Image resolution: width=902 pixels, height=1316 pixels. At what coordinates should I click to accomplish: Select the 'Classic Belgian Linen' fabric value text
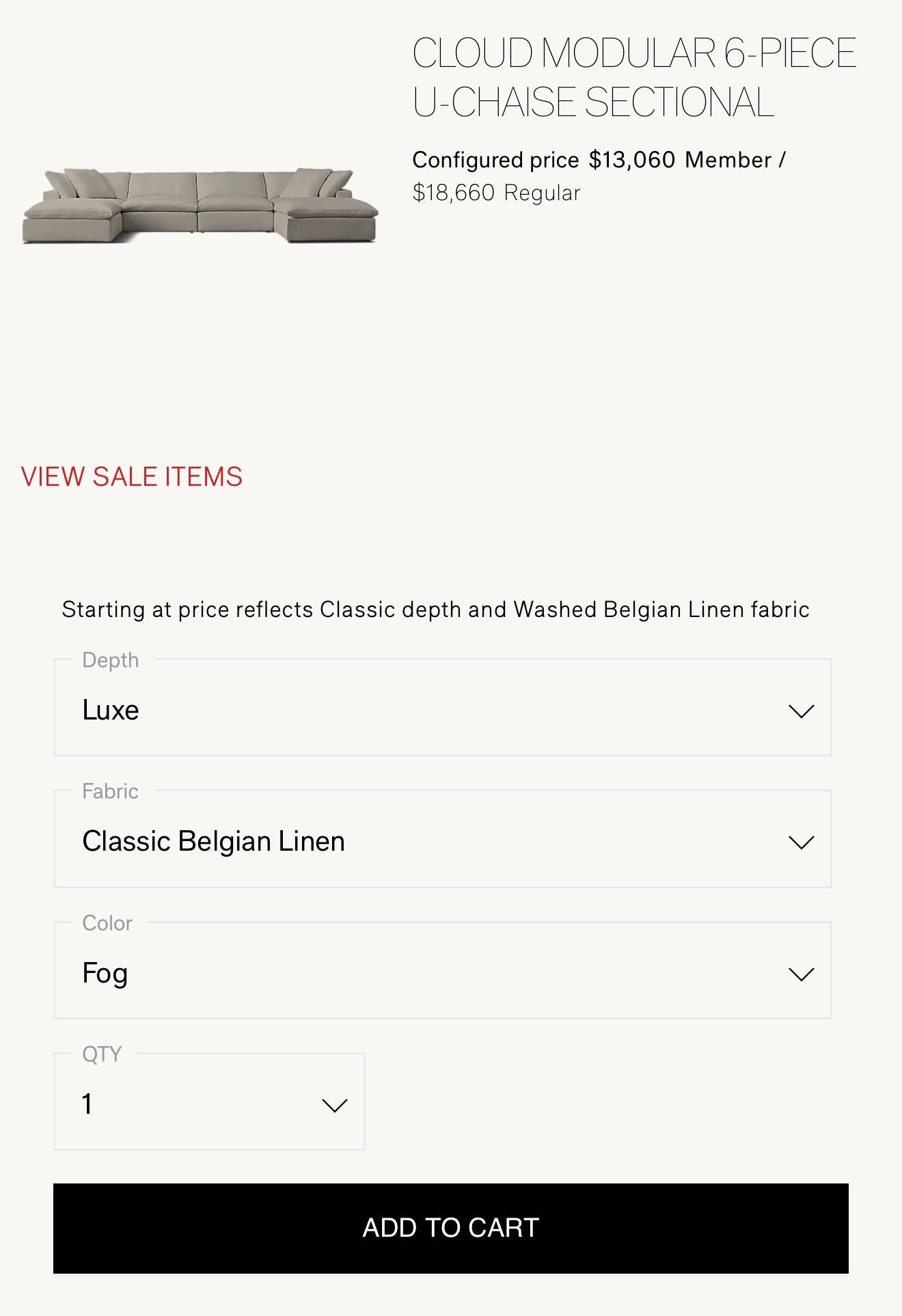click(213, 841)
